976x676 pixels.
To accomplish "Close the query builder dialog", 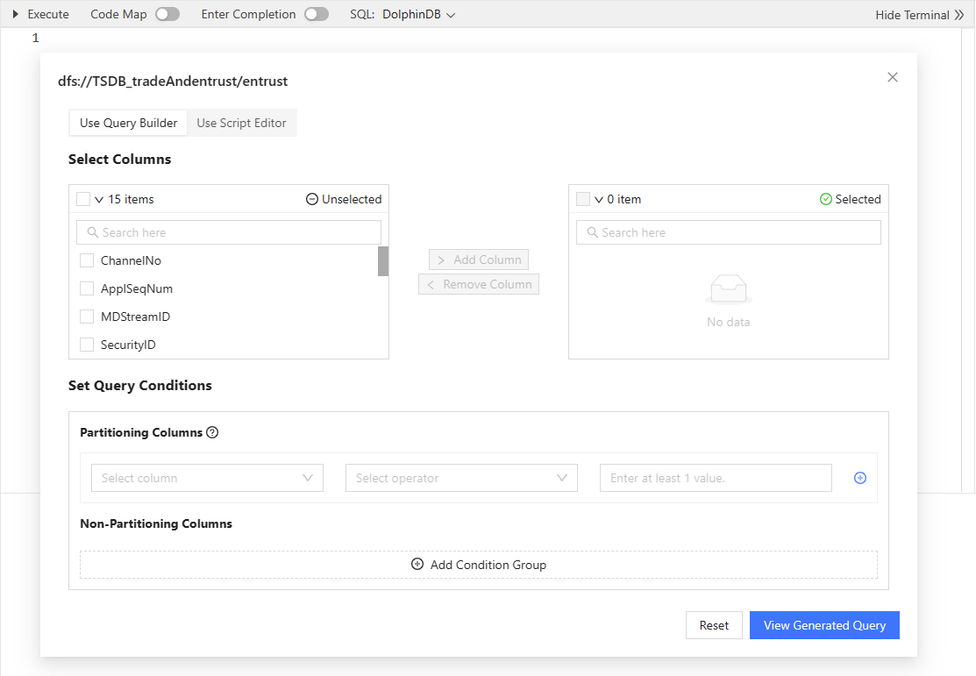I will click(x=893, y=77).
